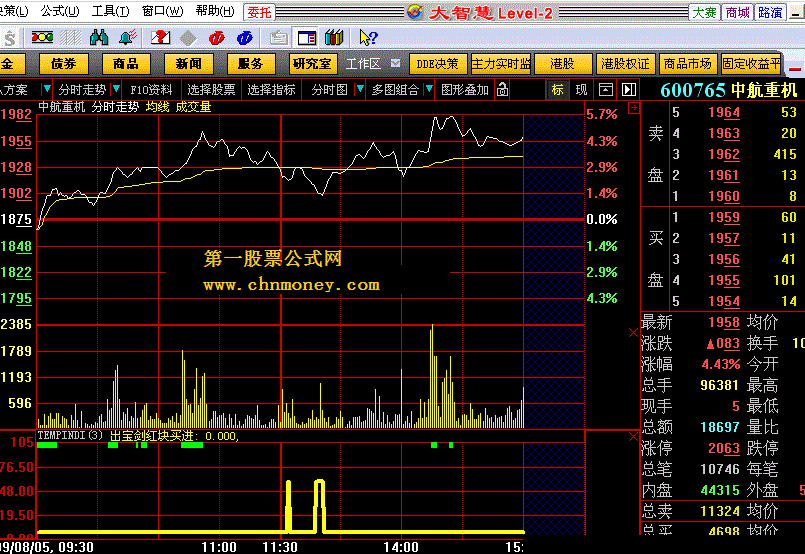The image size is (805, 554).
Task: Click stock title 600765 中航重机
Action: (729, 90)
